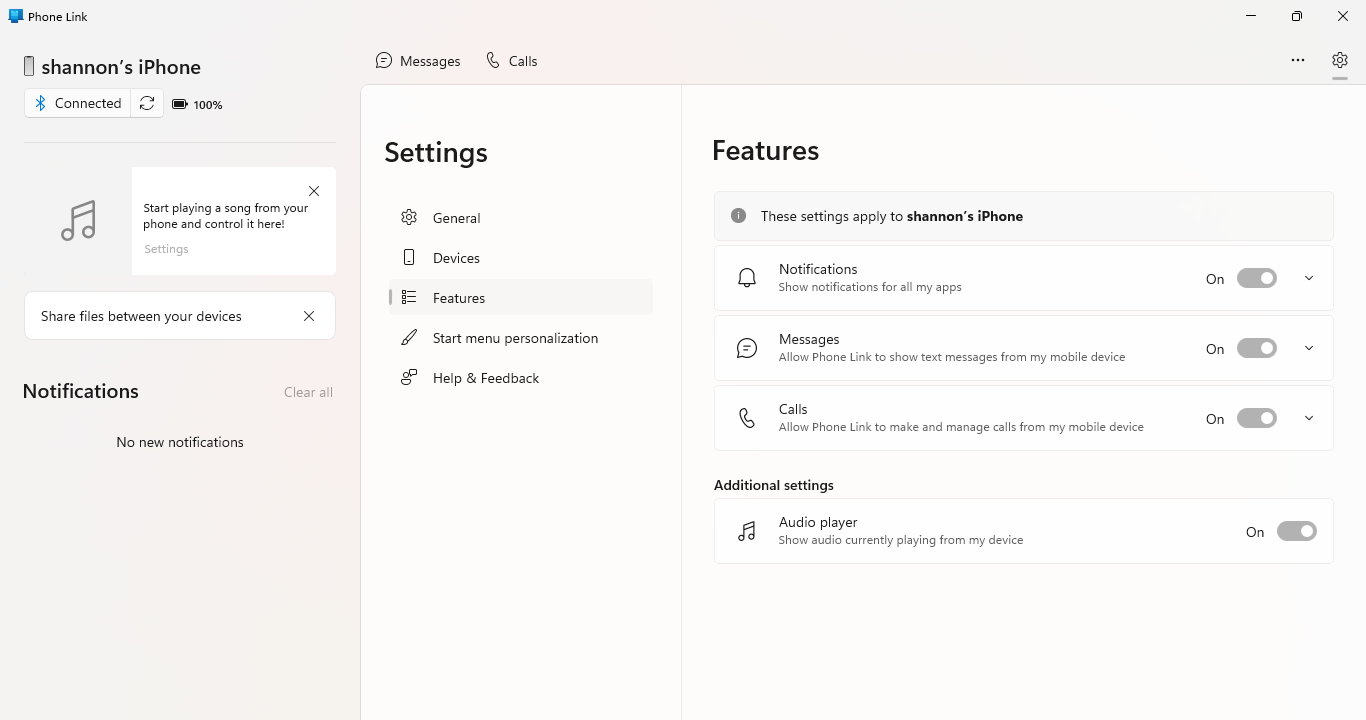
Task: Expand the Messages options chevron
Action: click(x=1309, y=348)
